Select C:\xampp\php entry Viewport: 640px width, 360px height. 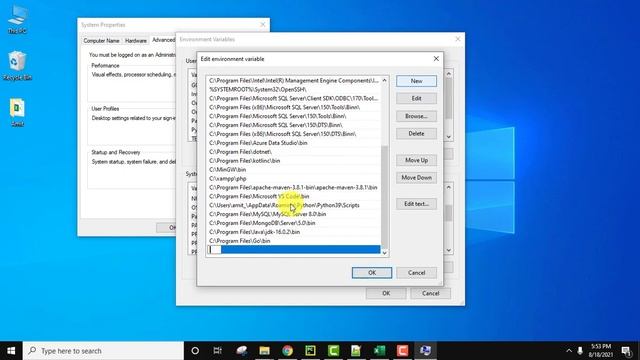[294, 178]
